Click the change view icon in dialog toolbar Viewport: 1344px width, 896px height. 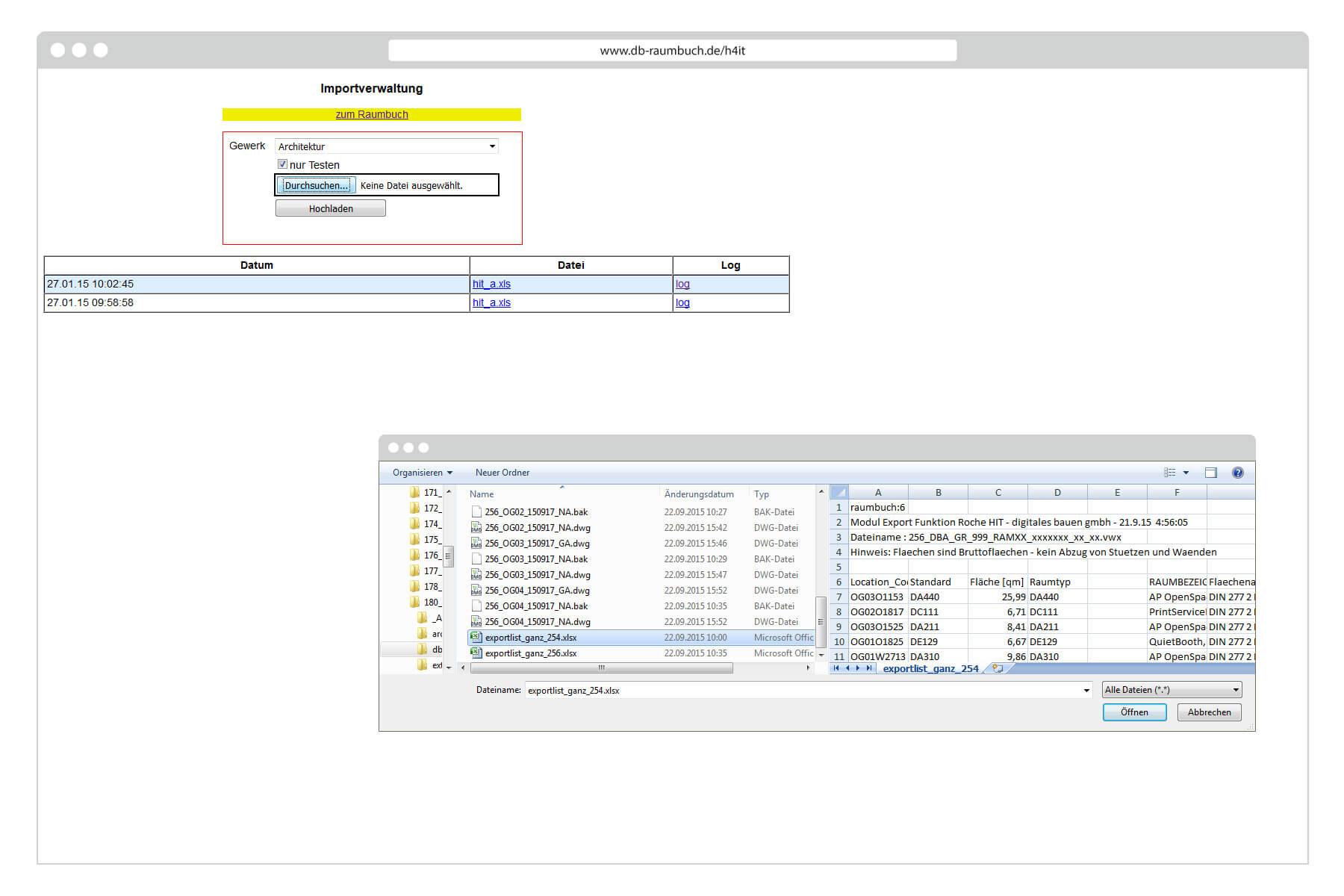click(1170, 473)
